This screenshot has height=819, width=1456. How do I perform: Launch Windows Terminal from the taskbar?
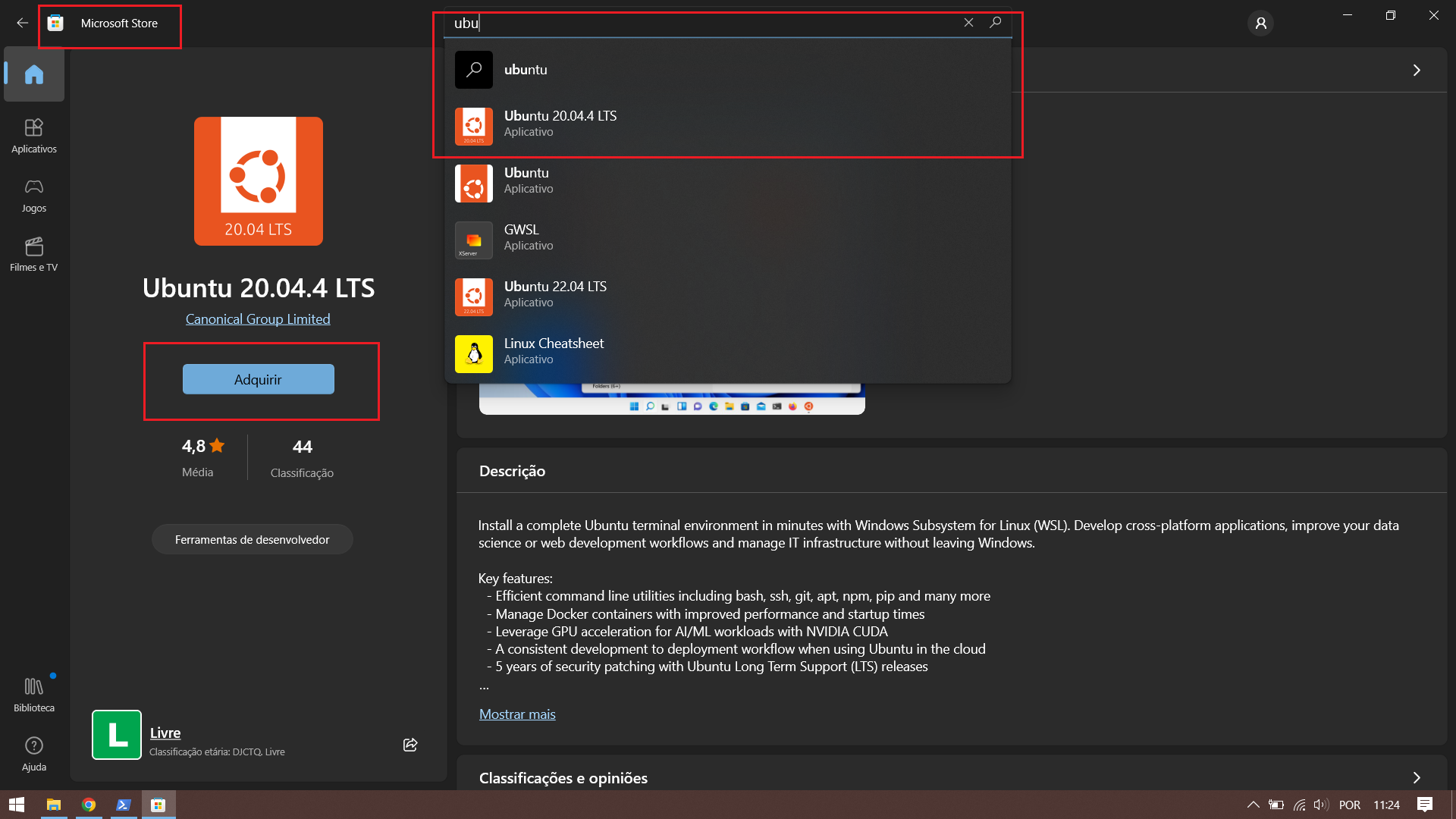tap(124, 805)
